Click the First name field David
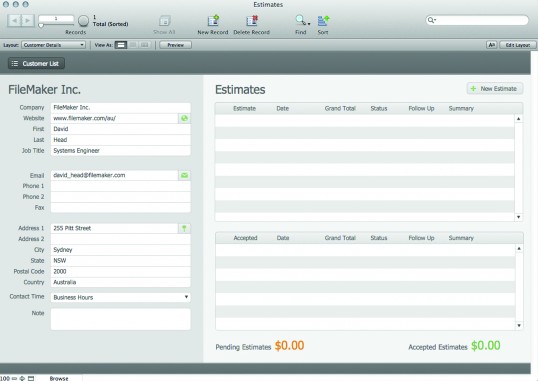538x381 pixels. [x=120, y=129]
